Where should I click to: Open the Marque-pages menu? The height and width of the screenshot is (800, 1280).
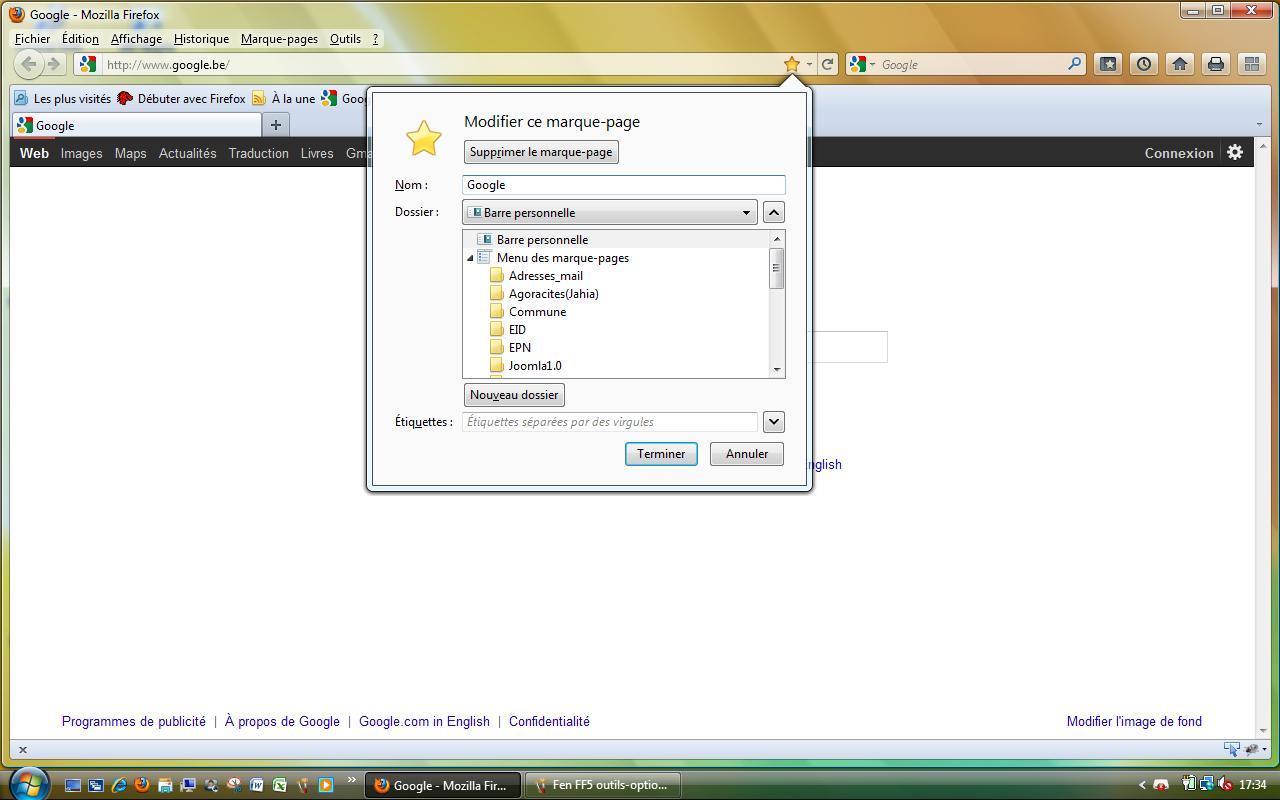tap(279, 39)
